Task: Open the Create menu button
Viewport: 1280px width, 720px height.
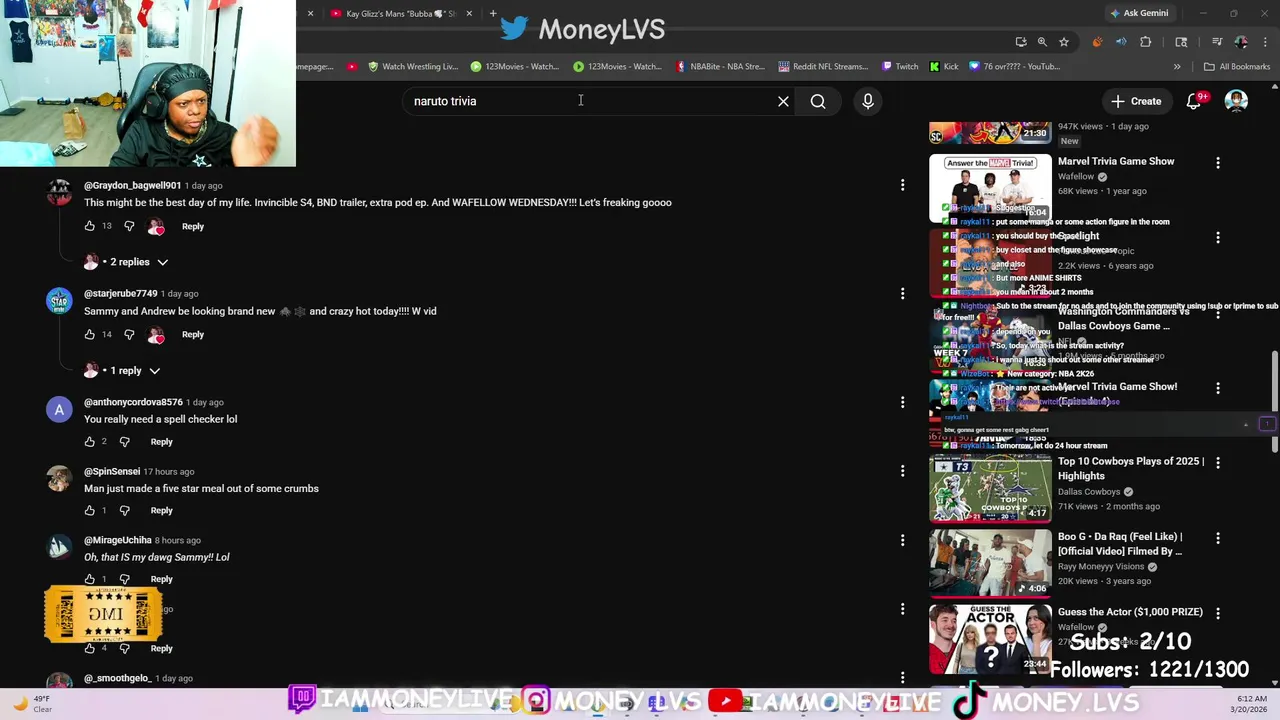Action: coord(1135,101)
